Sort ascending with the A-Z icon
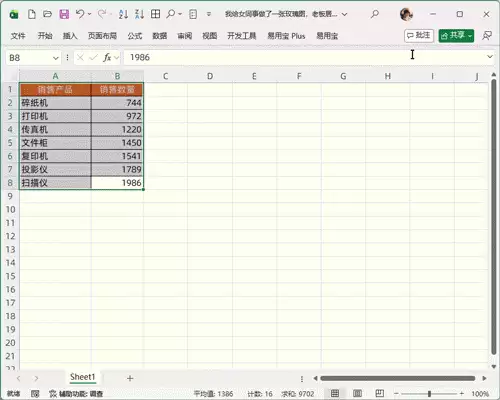Image resolution: width=500 pixels, height=400 pixels. pos(123,14)
